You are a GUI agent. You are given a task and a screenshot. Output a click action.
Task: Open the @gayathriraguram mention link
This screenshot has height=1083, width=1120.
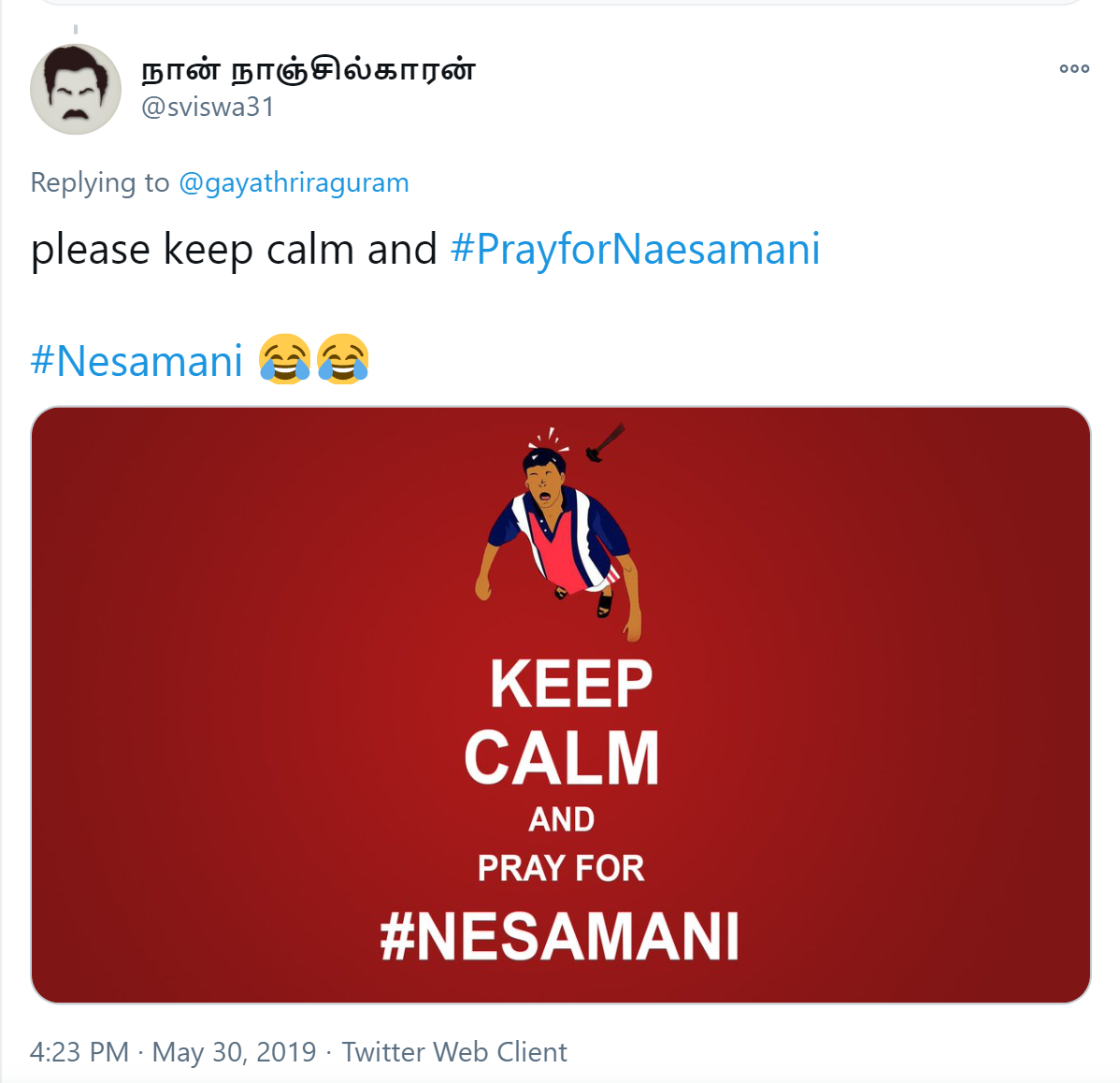(294, 183)
